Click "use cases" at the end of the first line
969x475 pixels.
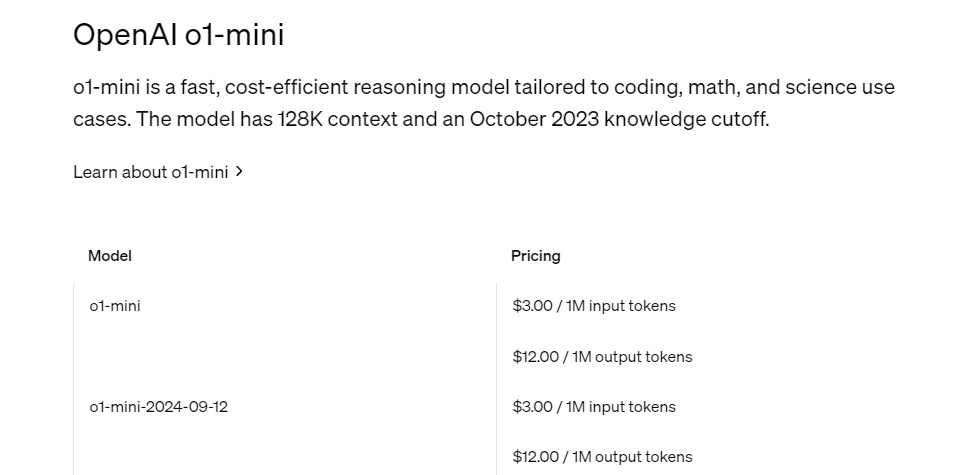(x=877, y=88)
